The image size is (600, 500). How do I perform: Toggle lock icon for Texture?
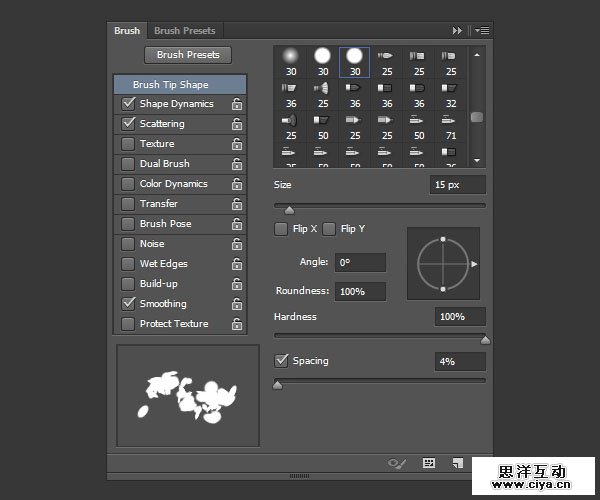(237, 144)
